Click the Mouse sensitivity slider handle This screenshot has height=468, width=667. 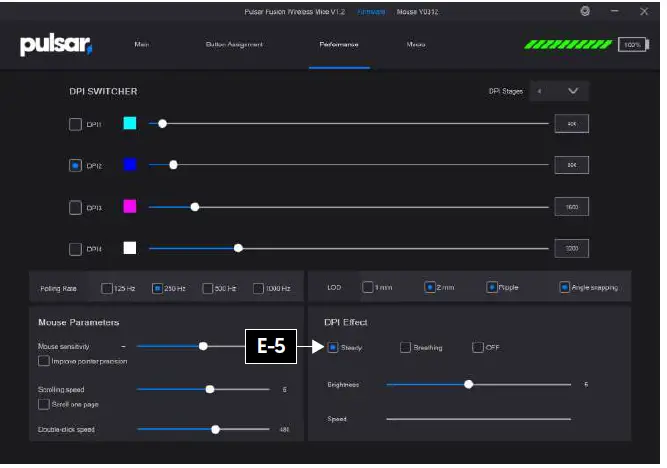pos(203,346)
